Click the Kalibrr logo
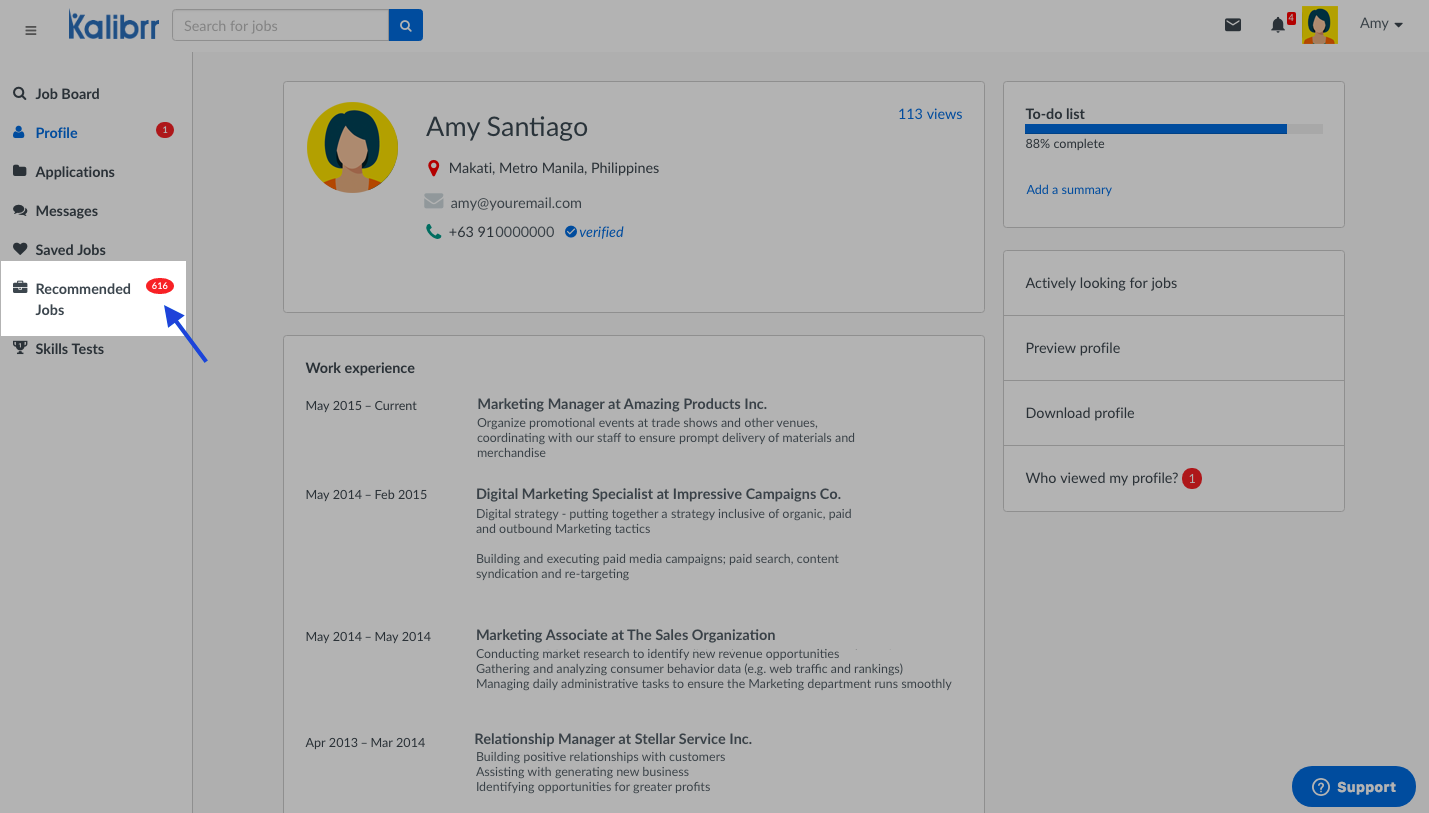Viewport: 1429px width, 813px height. (113, 26)
